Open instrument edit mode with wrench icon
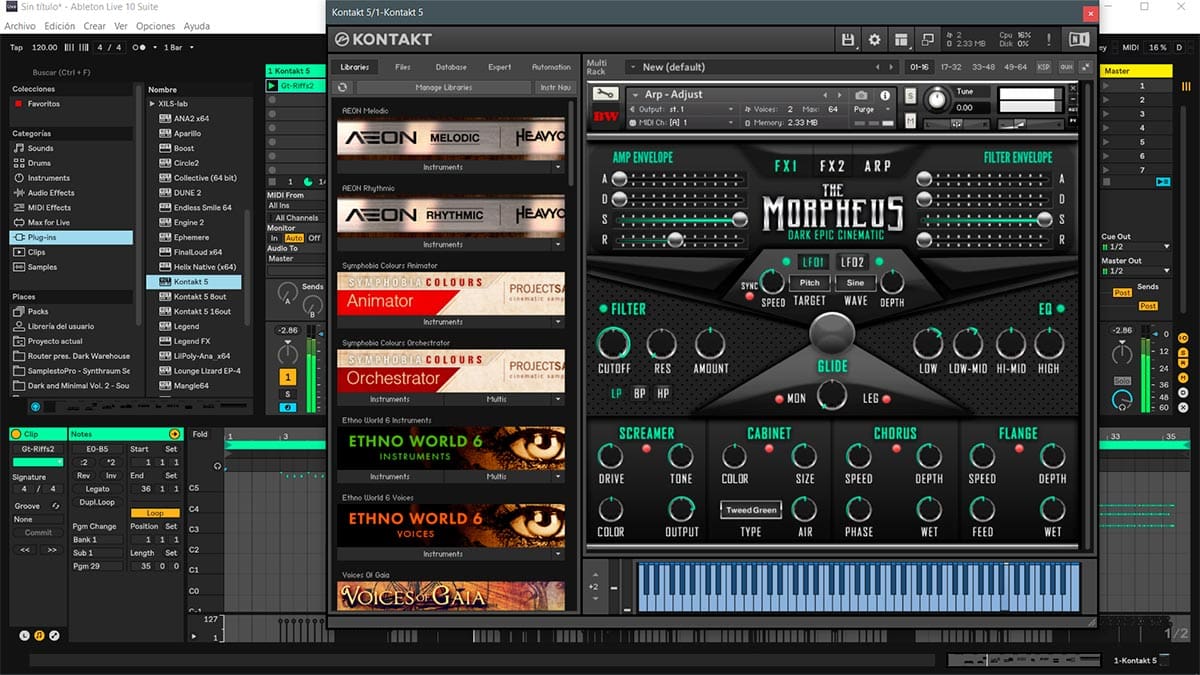Viewport: 1200px width, 675px height. coord(606,94)
